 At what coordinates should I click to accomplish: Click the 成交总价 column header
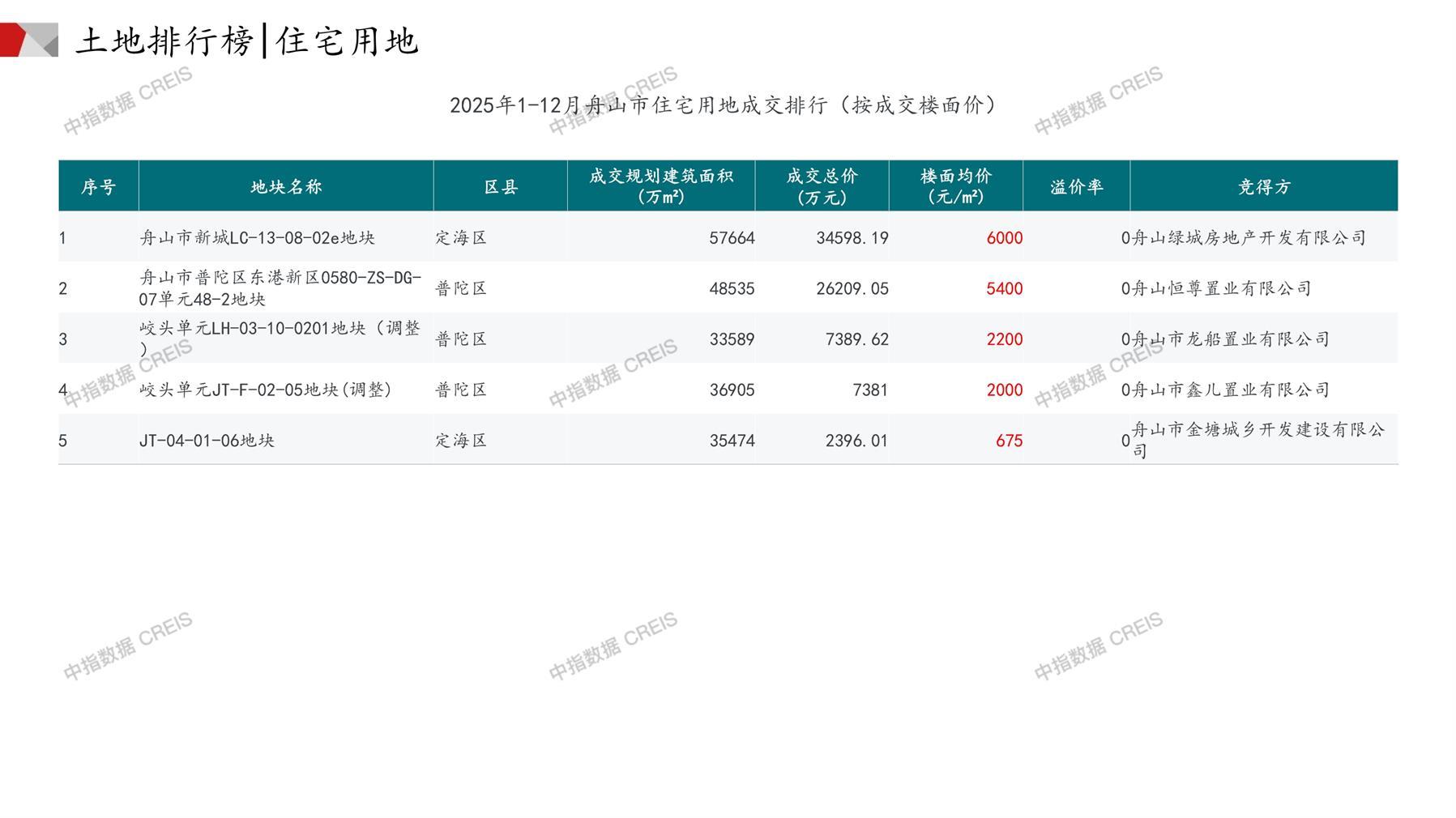[x=822, y=186]
